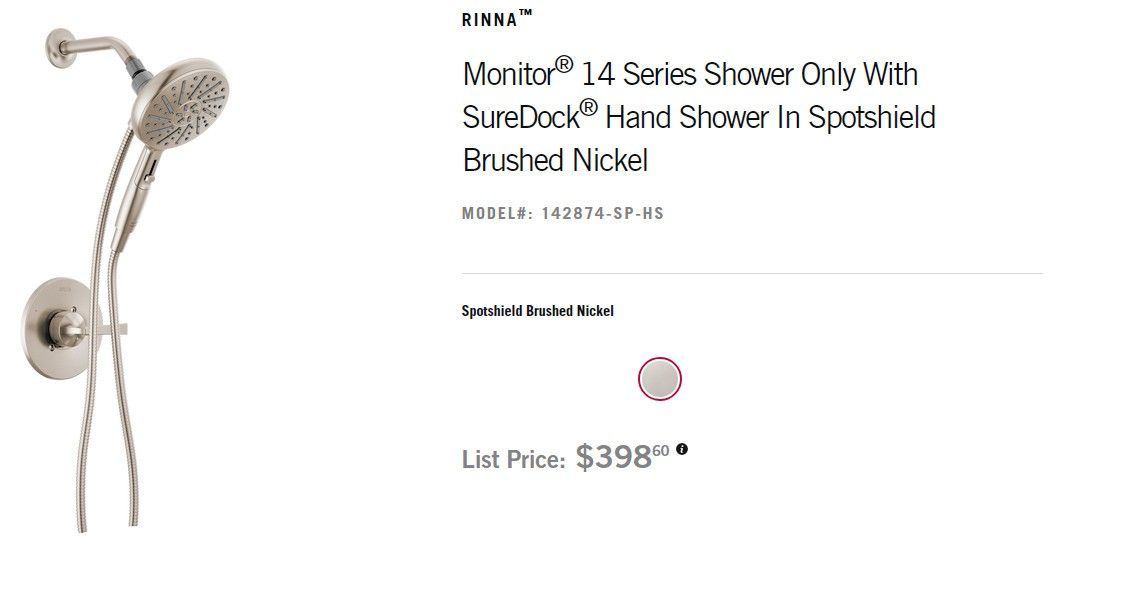Click the RINNA collection name
This screenshot has width=1135, height=604.
click(489, 20)
